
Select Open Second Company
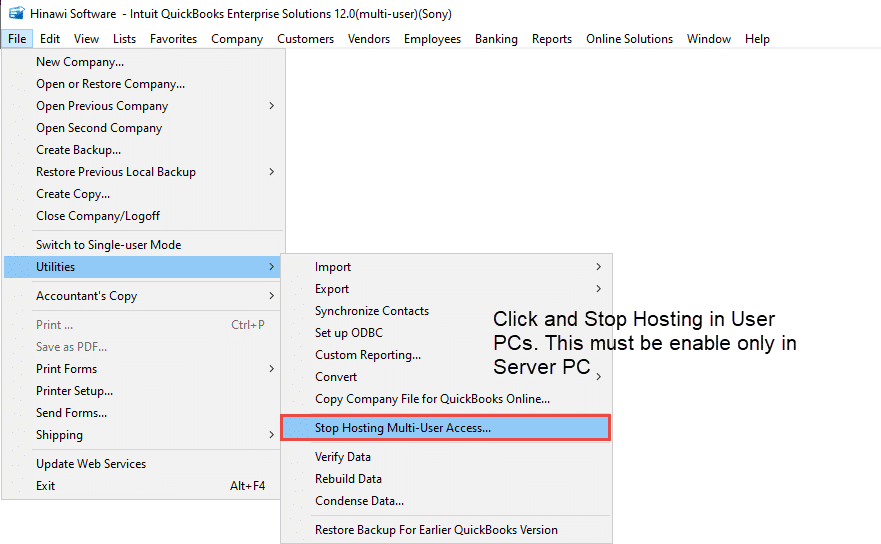click(143, 128)
